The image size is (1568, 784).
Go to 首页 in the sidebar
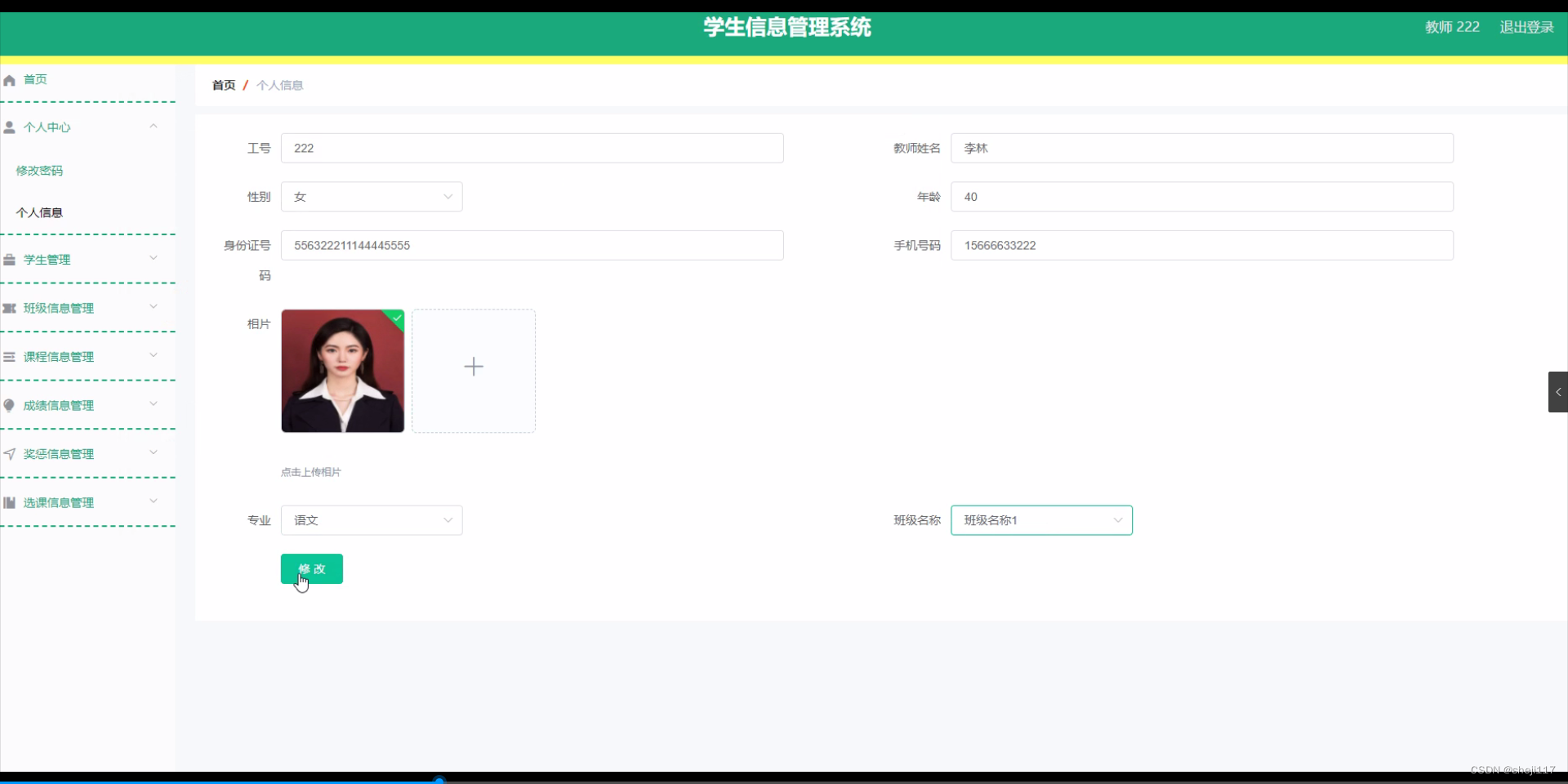point(35,79)
